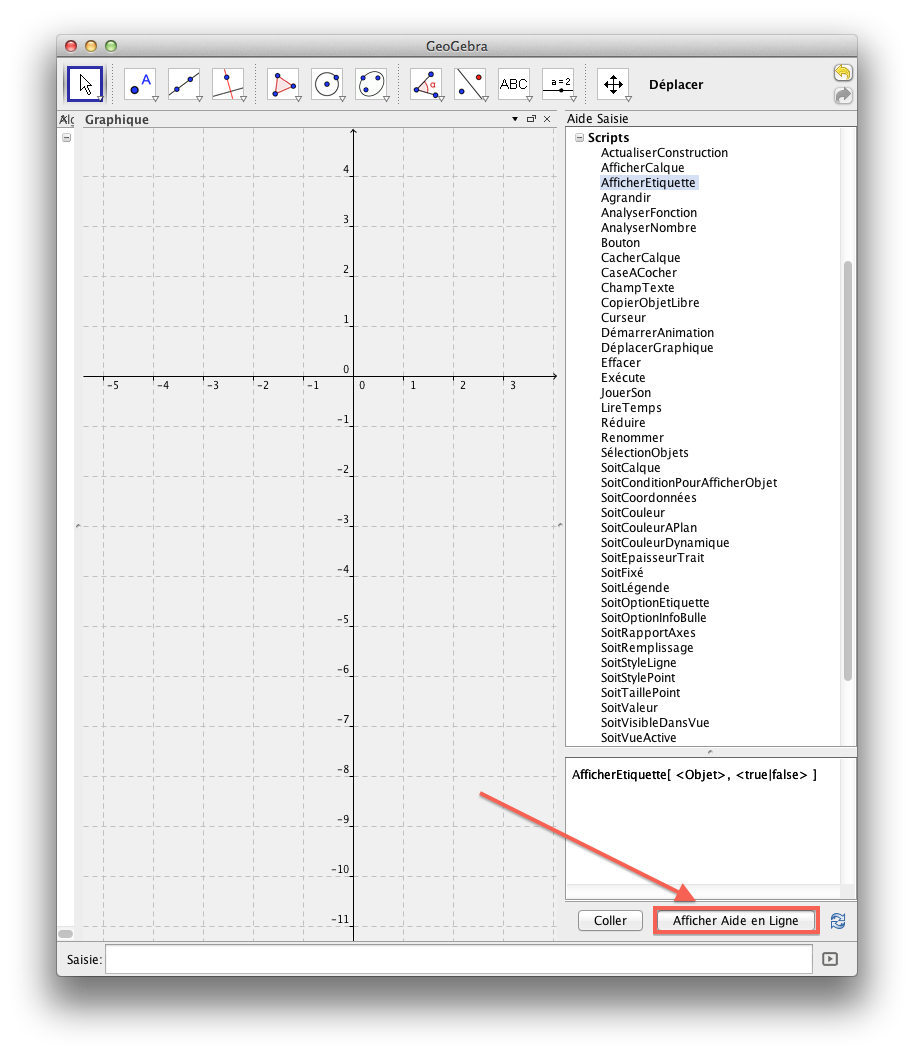The width and height of the screenshot is (914, 1055).
Task: Select AfficherCalque command
Action: tap(643, 168)
